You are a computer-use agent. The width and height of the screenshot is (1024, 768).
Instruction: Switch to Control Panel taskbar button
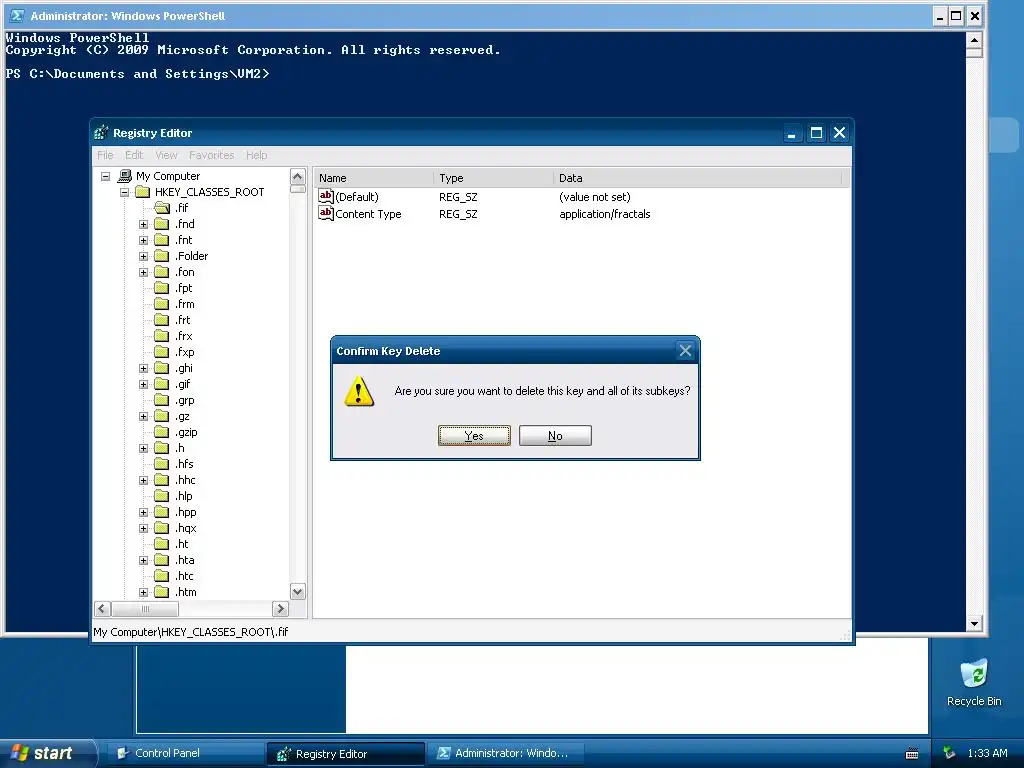[x=185, y=753]
